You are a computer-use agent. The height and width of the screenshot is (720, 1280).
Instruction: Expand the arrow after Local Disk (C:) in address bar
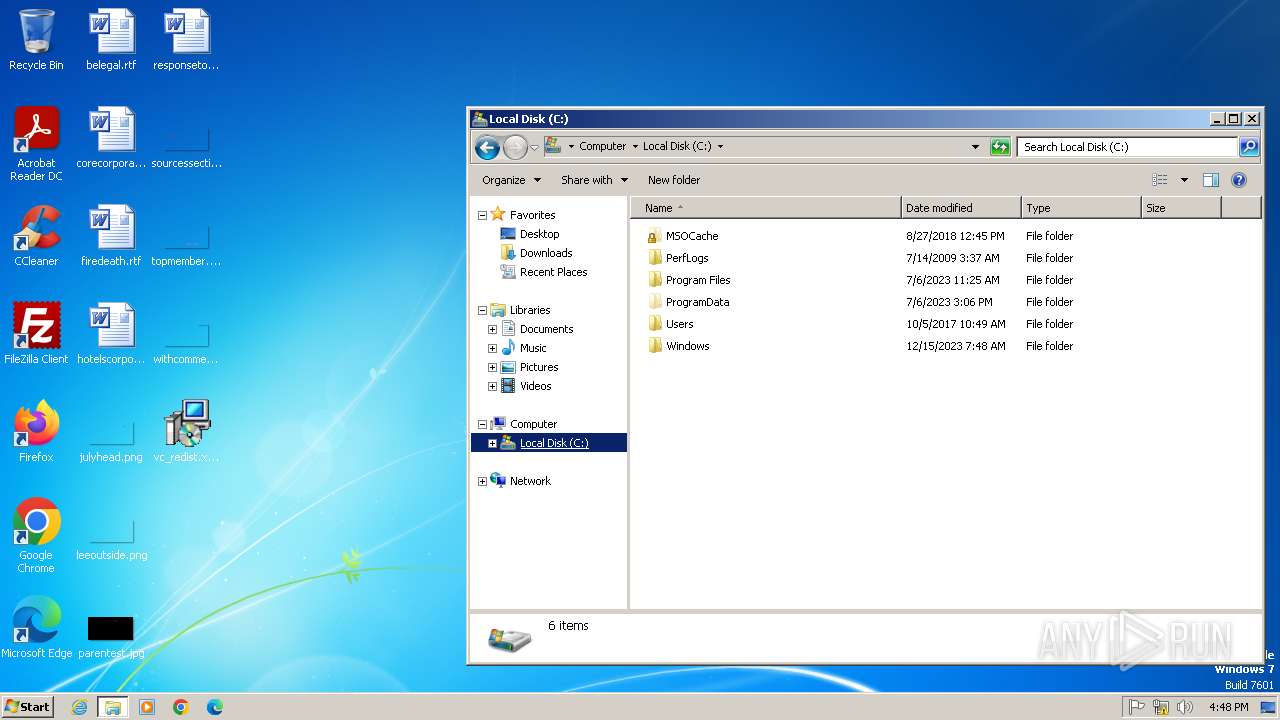point(720,146)
